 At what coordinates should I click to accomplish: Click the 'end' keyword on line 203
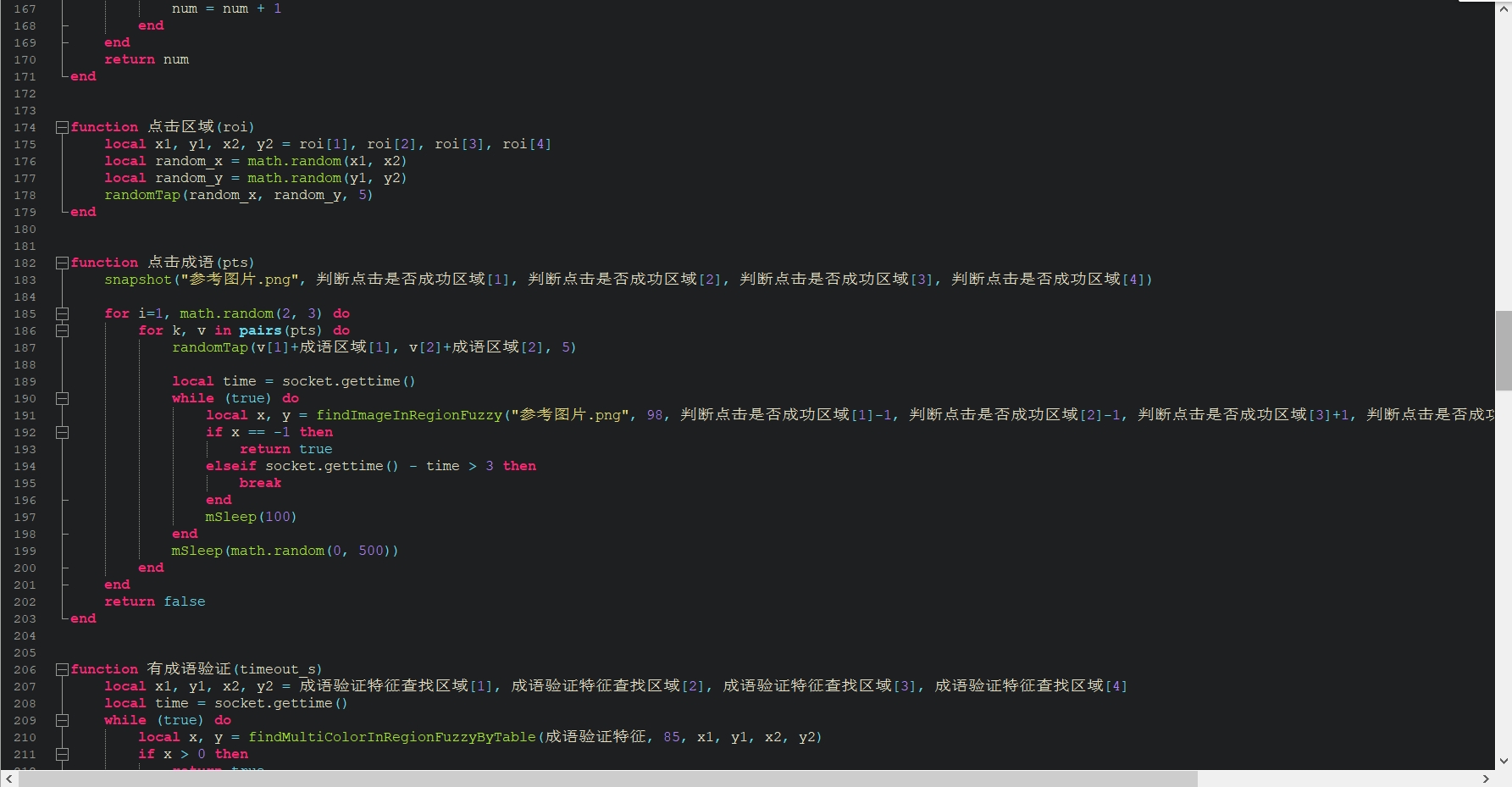click(x=83, y=618)
